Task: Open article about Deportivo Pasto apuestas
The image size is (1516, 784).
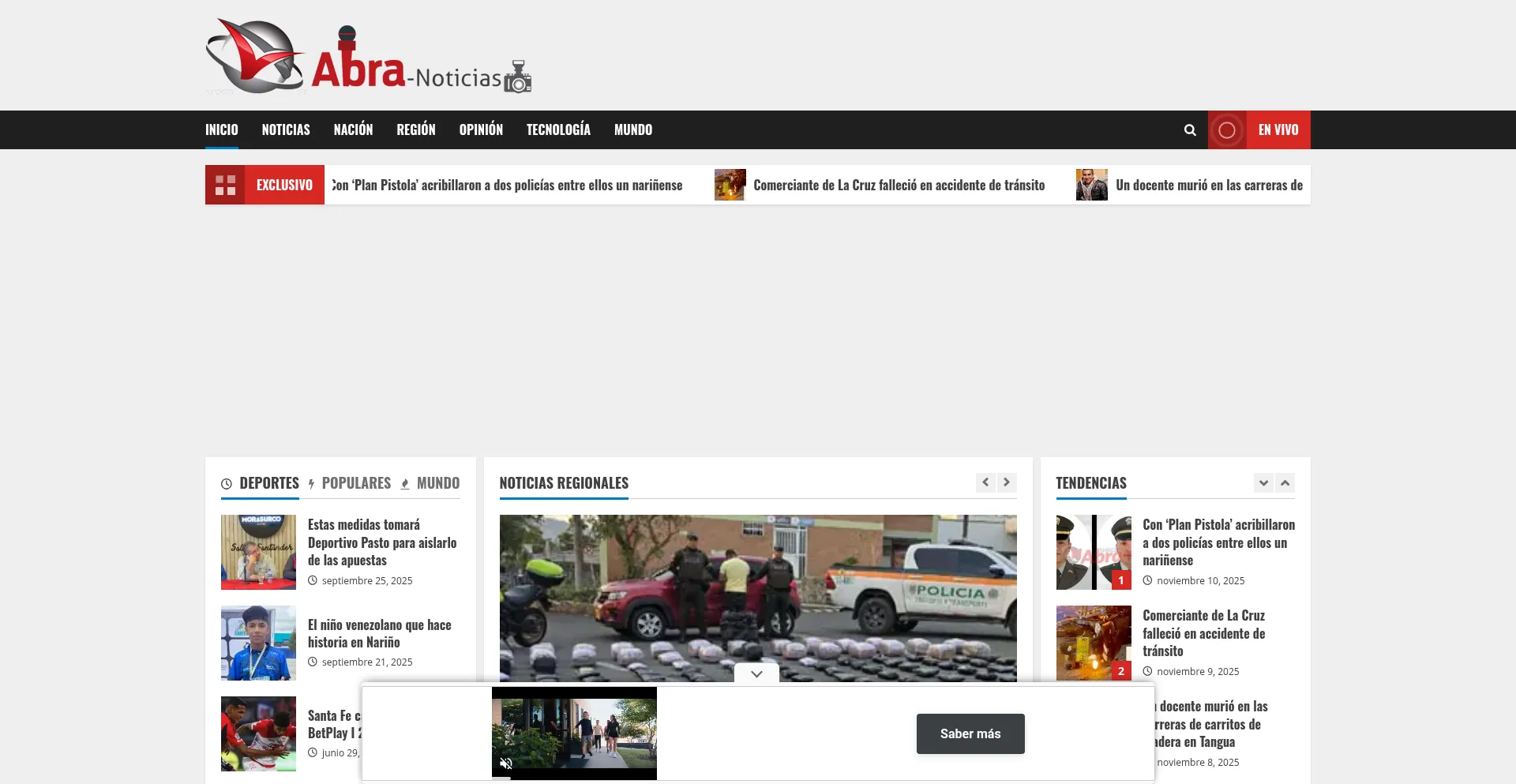Action: (x=382, y=542)
